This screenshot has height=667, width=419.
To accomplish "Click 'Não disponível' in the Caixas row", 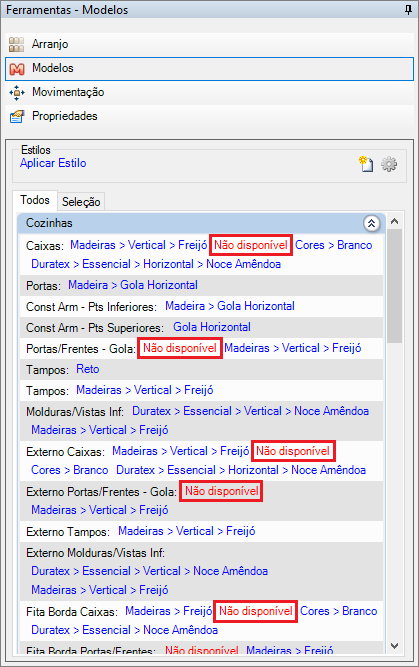I will point(251,245).
